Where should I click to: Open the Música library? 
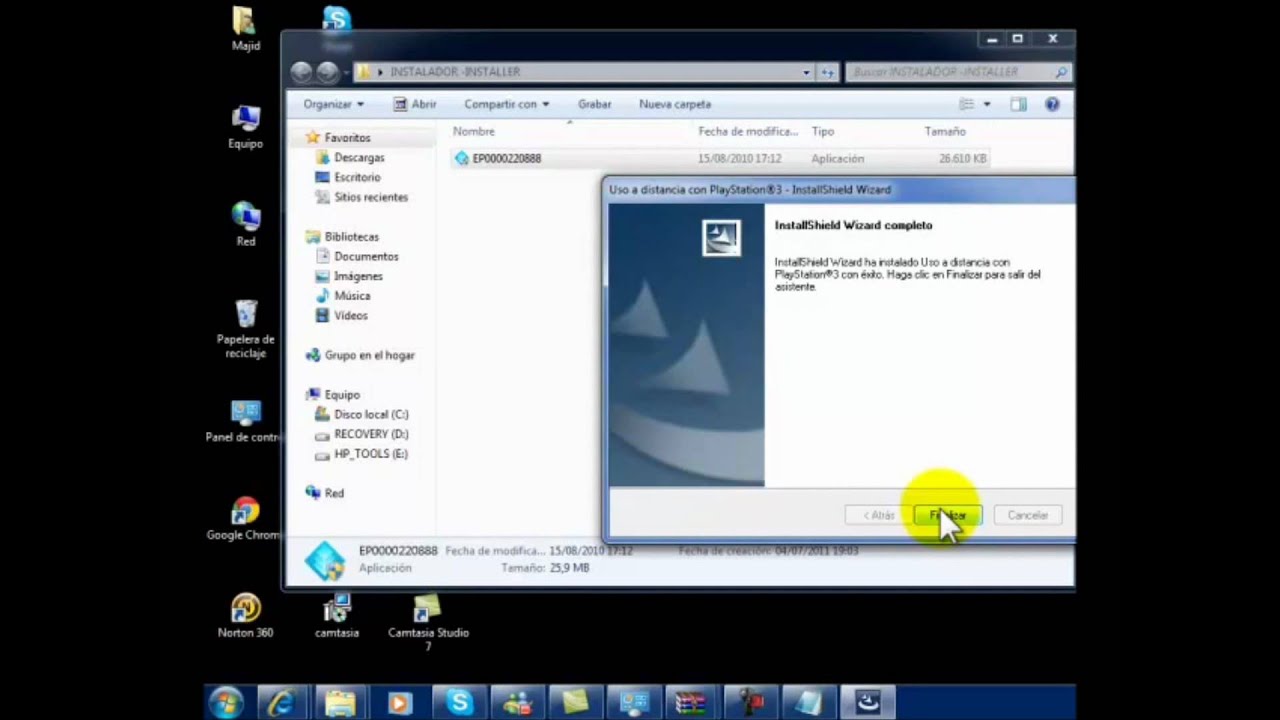pyautogui.click(x=352, y=296)
